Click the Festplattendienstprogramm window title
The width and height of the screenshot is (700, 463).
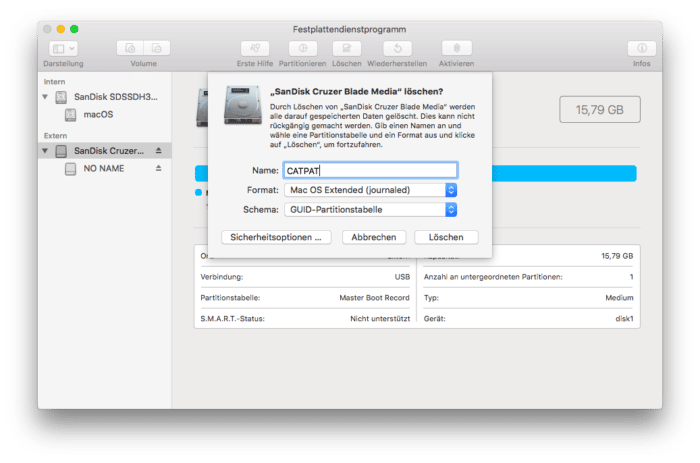pos(350,29)
